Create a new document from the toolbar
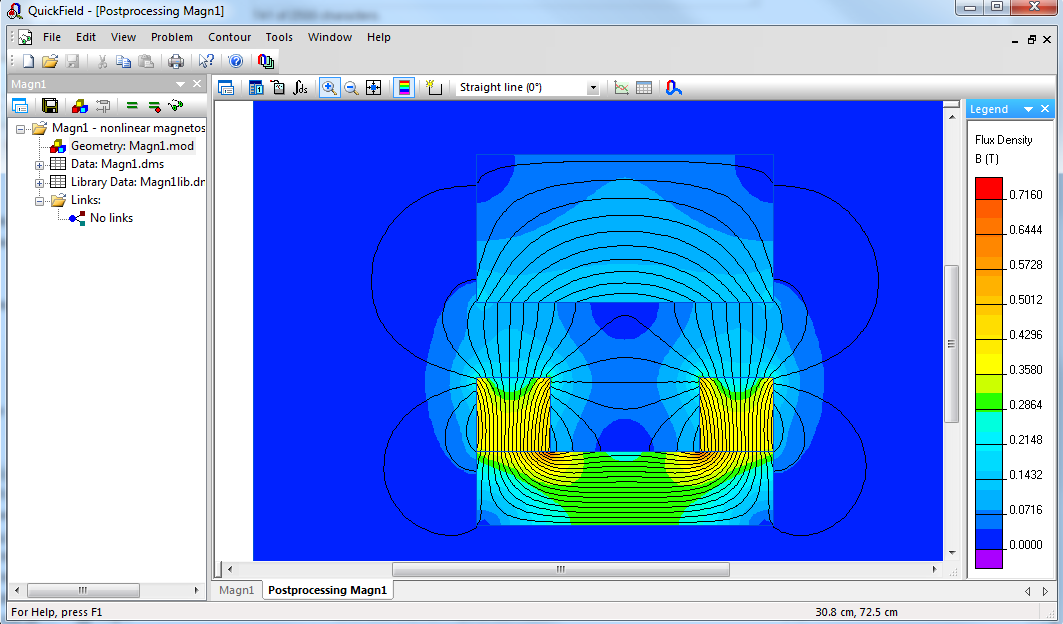Image resolution: width=1063 pixels, height=624 pixels. coord(28,62)
